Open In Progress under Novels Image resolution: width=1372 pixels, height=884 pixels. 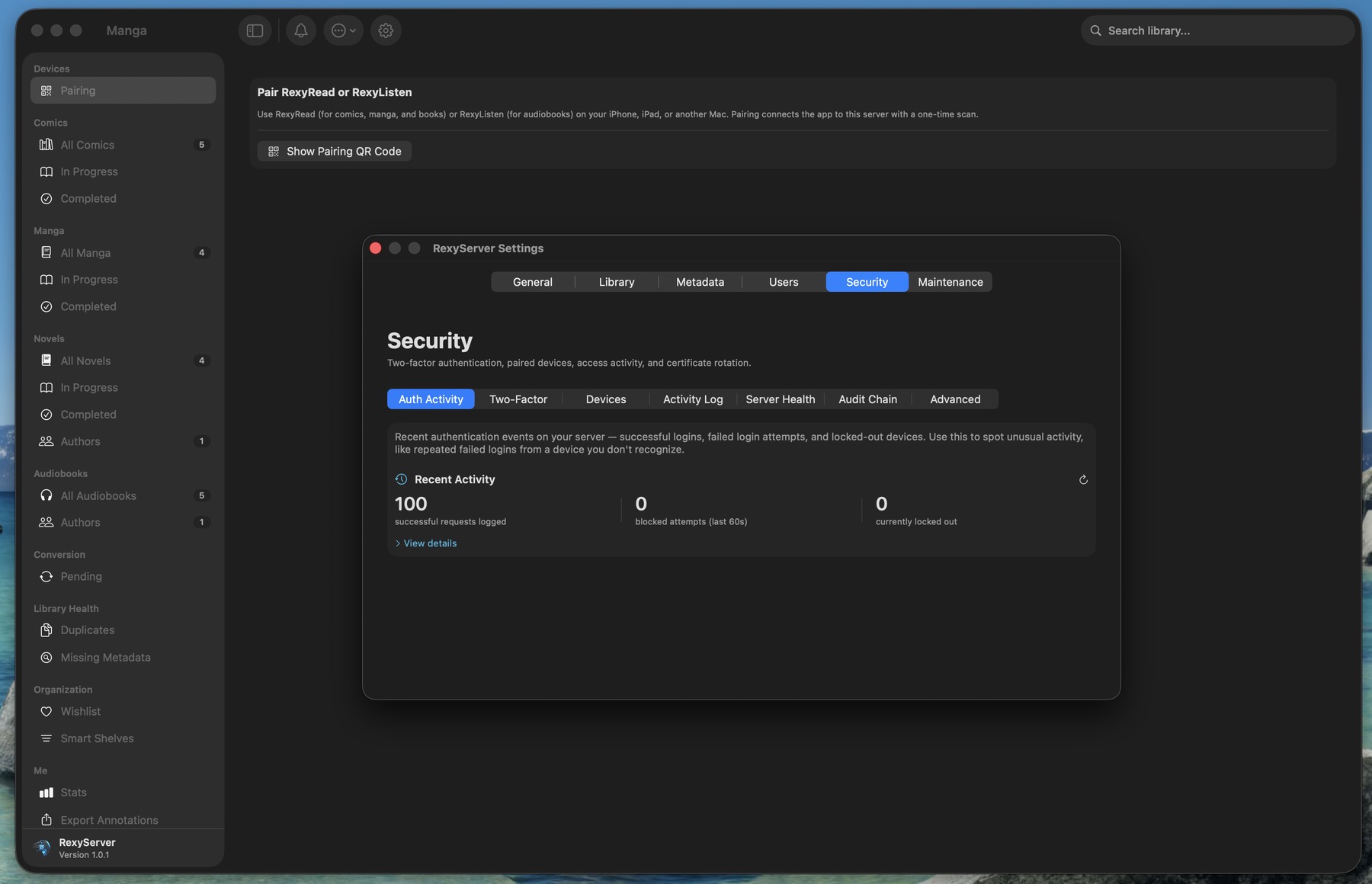click(x=123, y=388)
